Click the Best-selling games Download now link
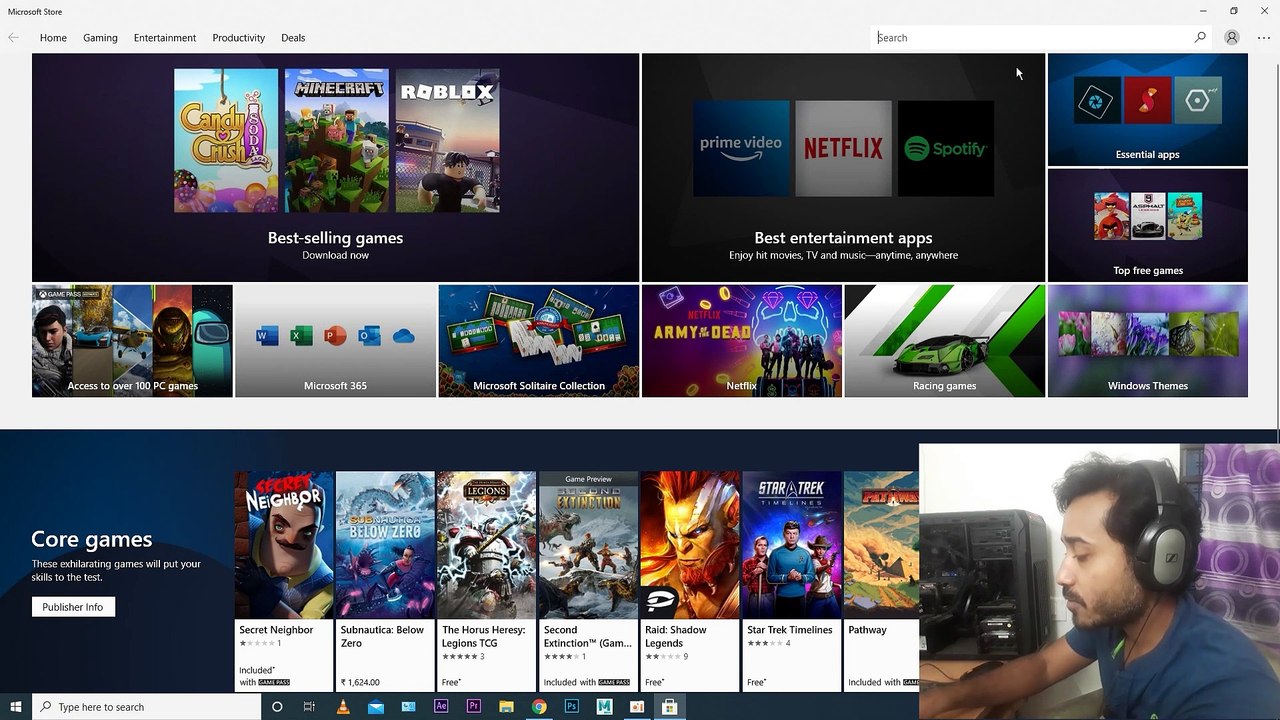Viewport: 1280px width, 720px height. tap(335, 255)
